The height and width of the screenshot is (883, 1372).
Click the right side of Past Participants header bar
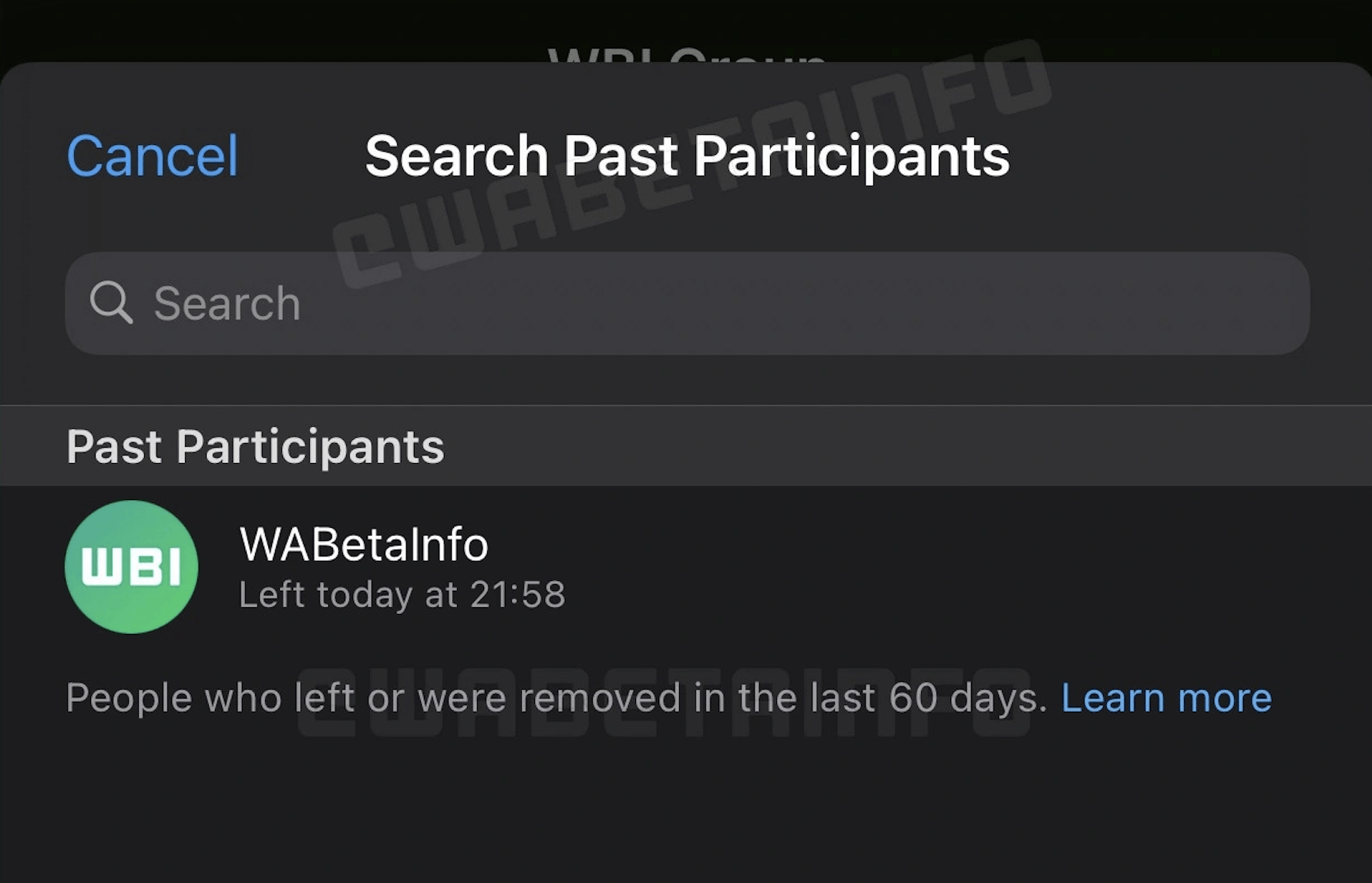[1079, 446]
